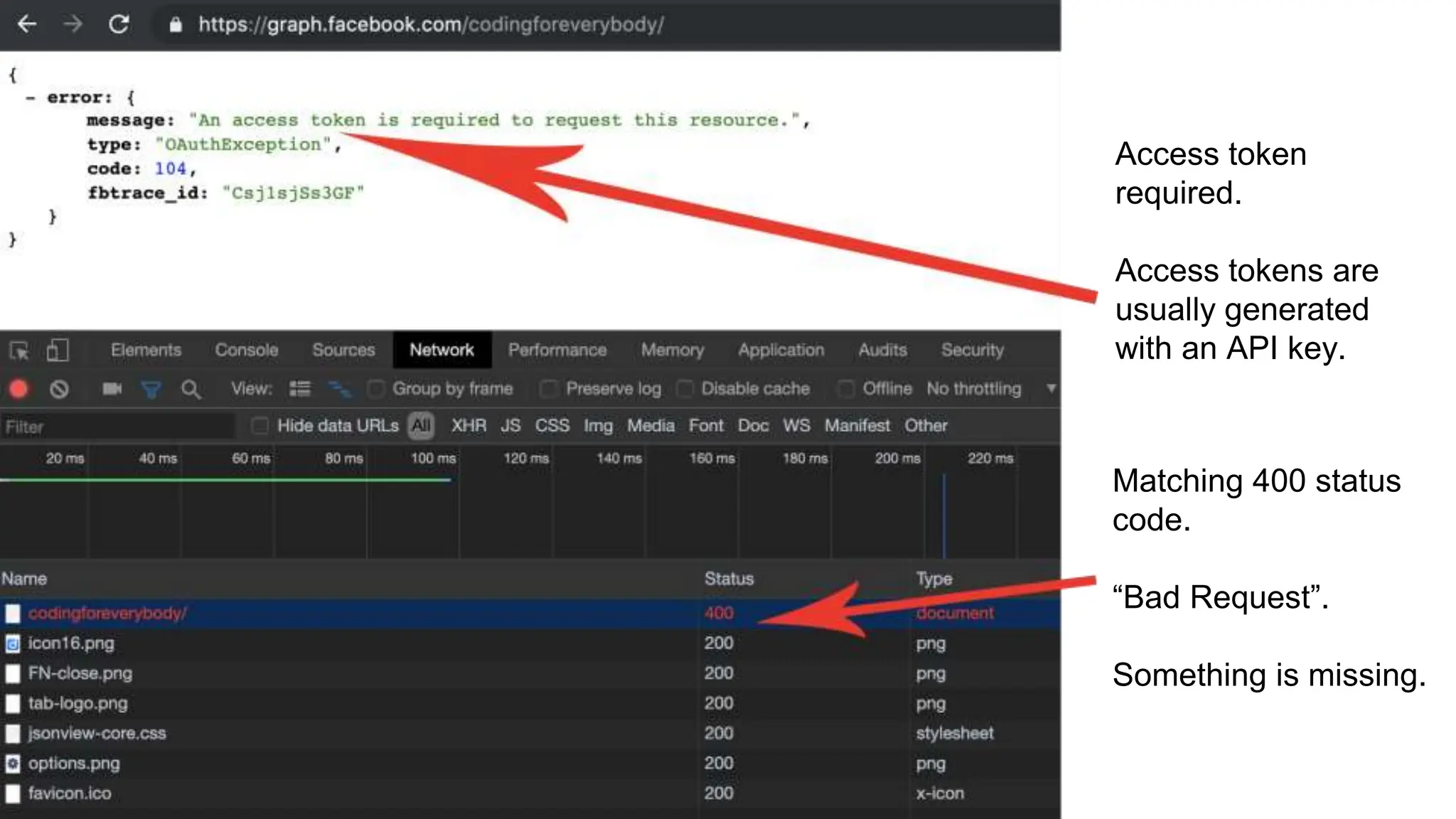Select the favicon.ico request
Screen dimensions: 1456x819
pyautogui.click(x=530, y=793)
